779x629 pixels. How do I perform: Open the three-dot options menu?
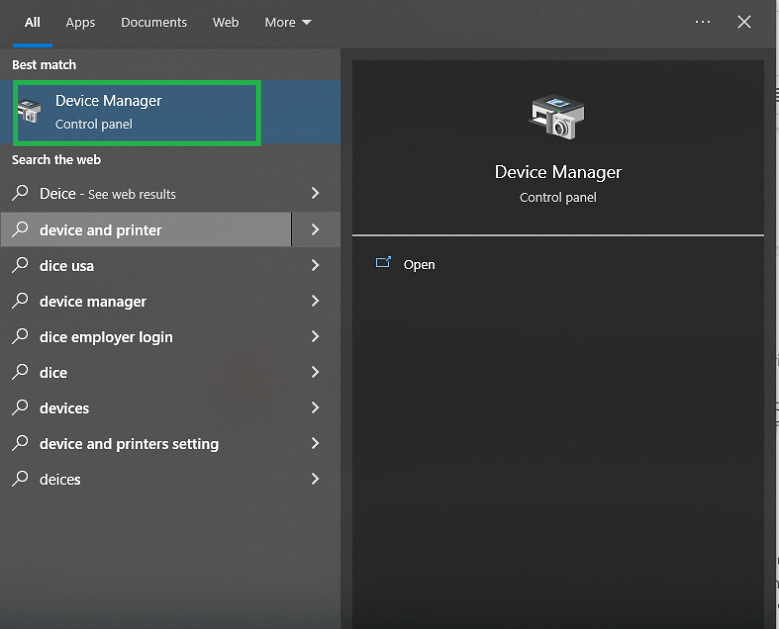coord(702,22)
